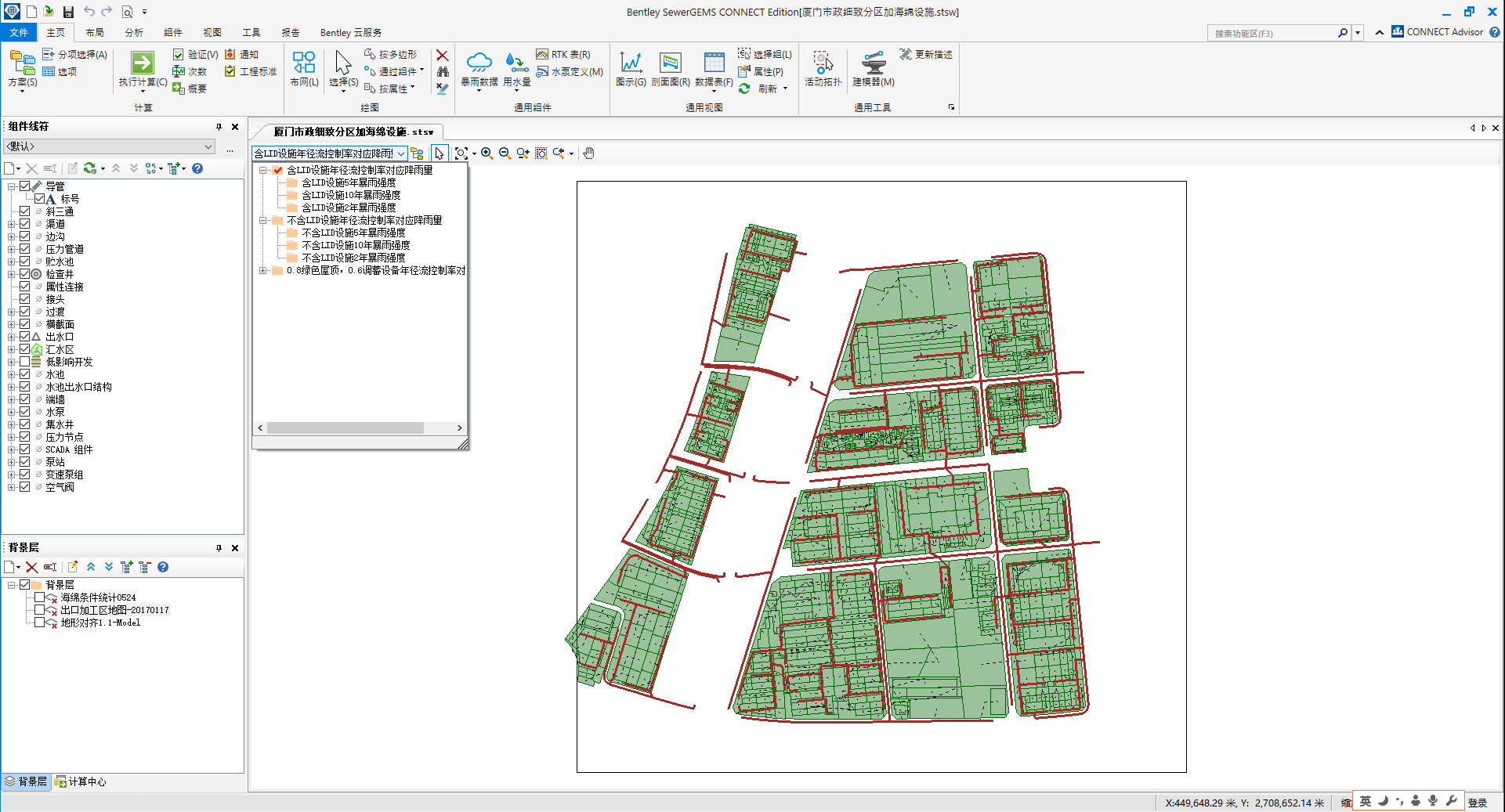The width and height of the screenshot is (1505, 812).
Task: Open the <默认> symbology dropdown
Action: (x=110, y=146)
